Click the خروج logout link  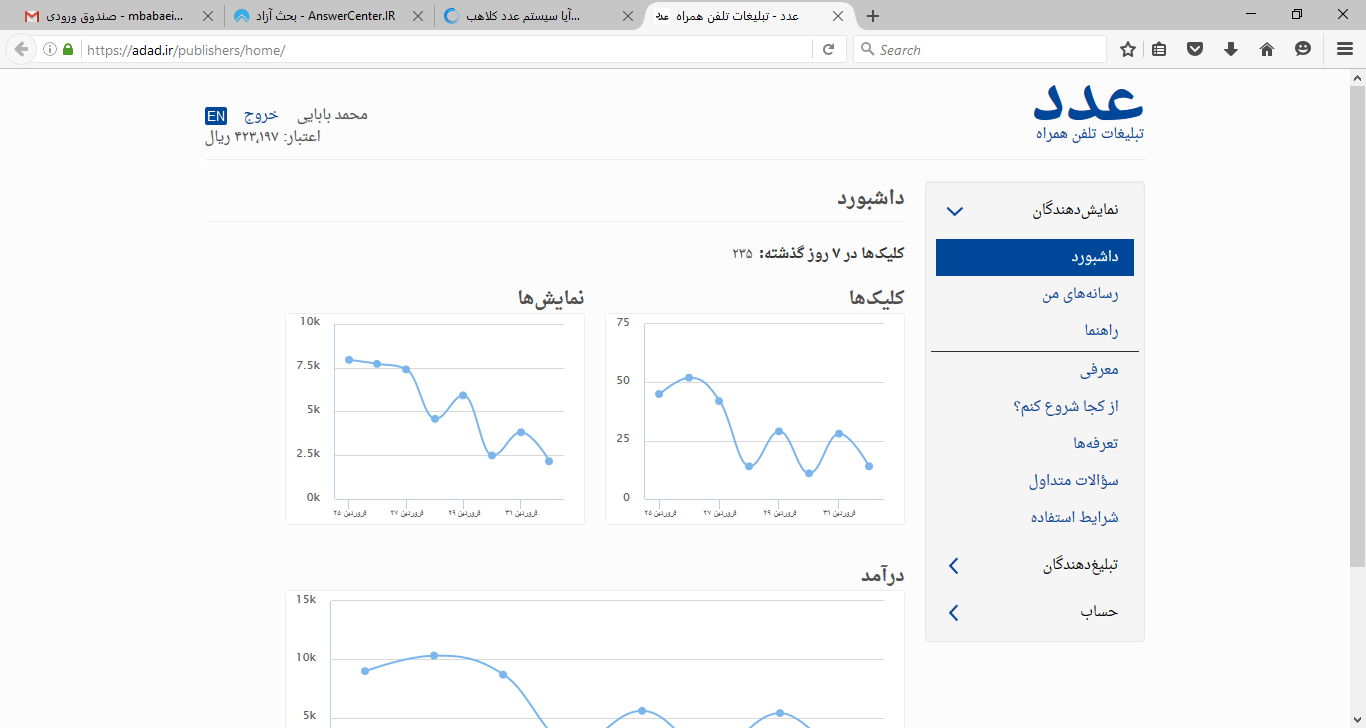(261, 114)
